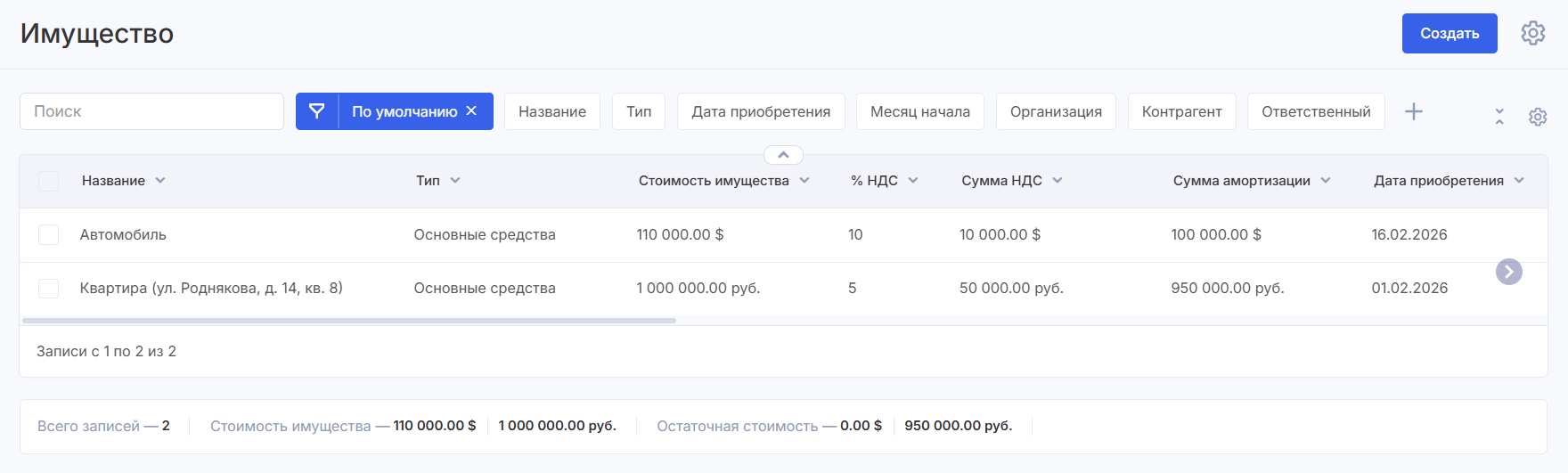The image size is (1568, 473).
Task: Add a new filter with plus icon
Action: click(x=1413, y=111)
